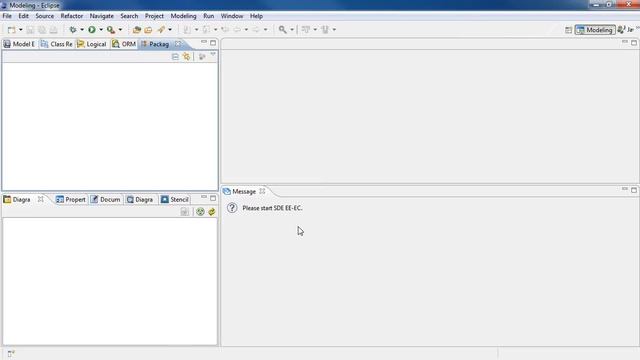Click the pencil wizard toolbar icon
The width and height of the screenshot is (640, 360).
[x=161, y=29]
